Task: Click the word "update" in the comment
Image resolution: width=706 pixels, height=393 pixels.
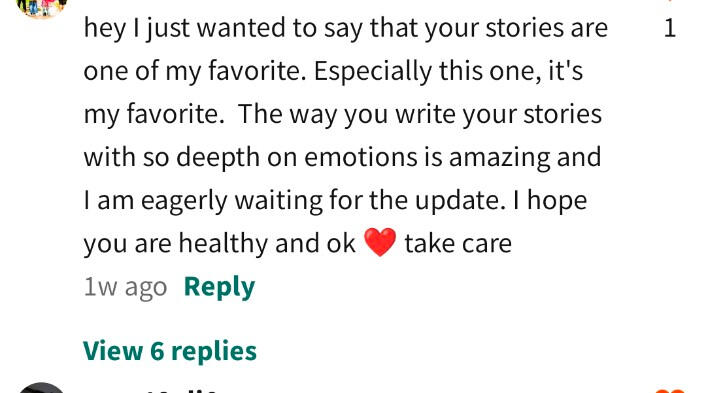Action: click(457, 201)
